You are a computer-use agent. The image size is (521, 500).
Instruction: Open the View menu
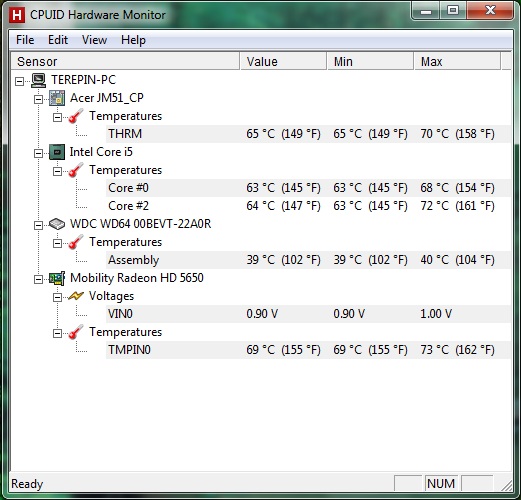point(94,40)
